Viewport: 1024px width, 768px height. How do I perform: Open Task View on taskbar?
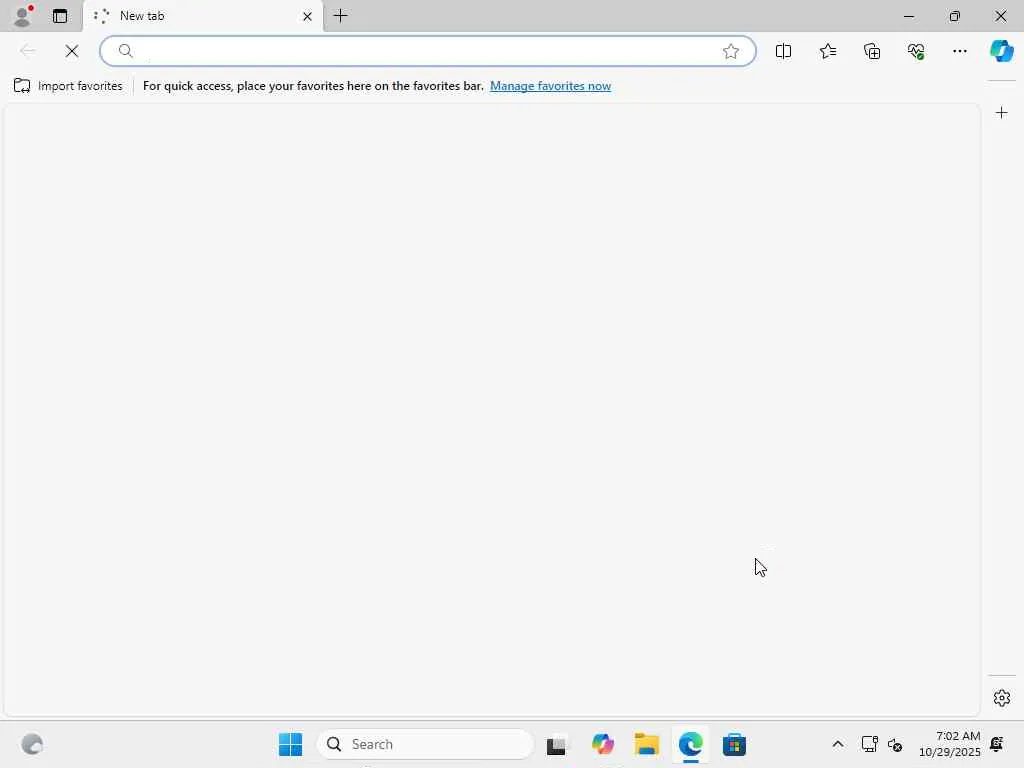557,744
